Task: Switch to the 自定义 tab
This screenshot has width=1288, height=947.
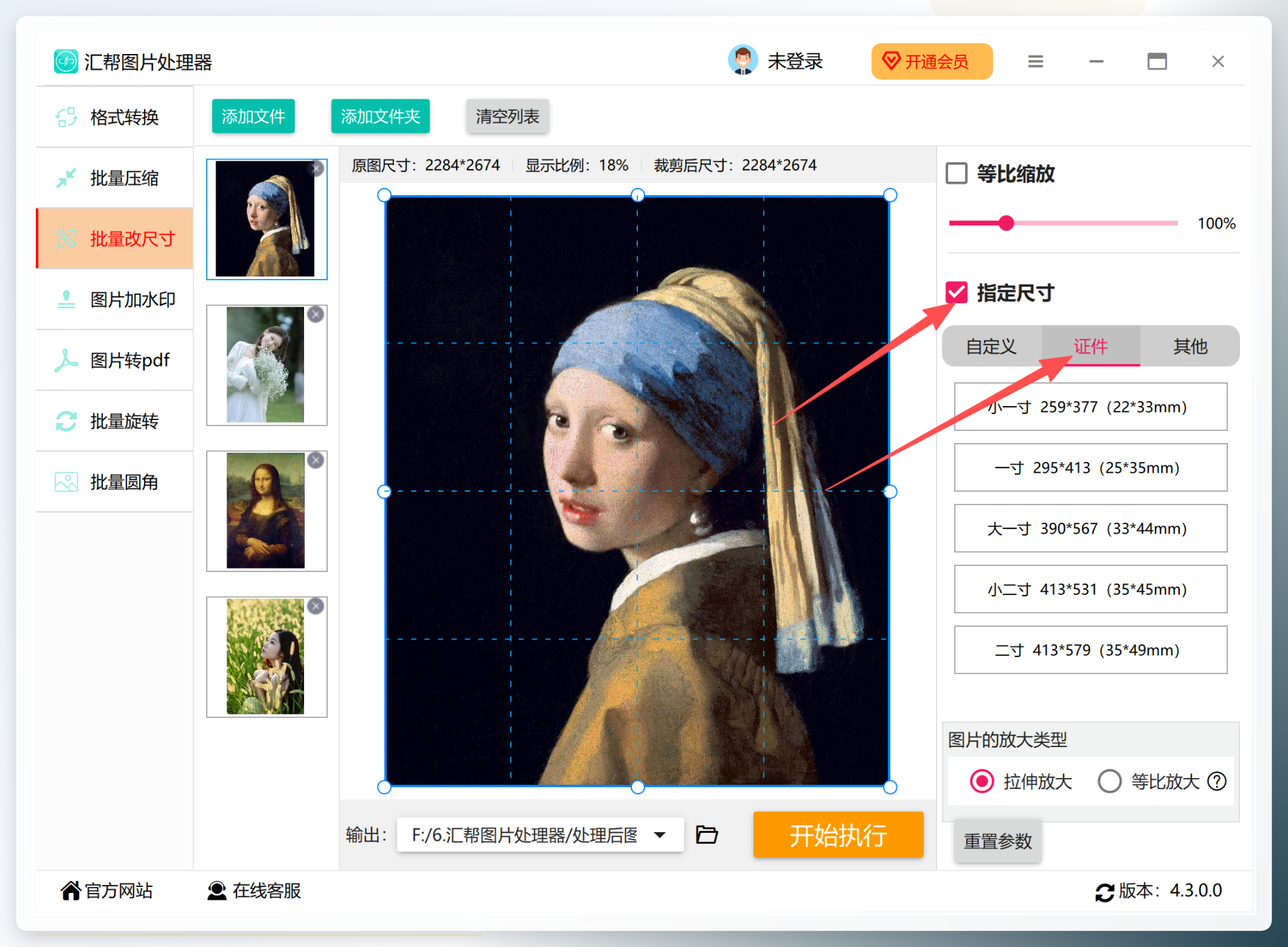Action: 991,347
